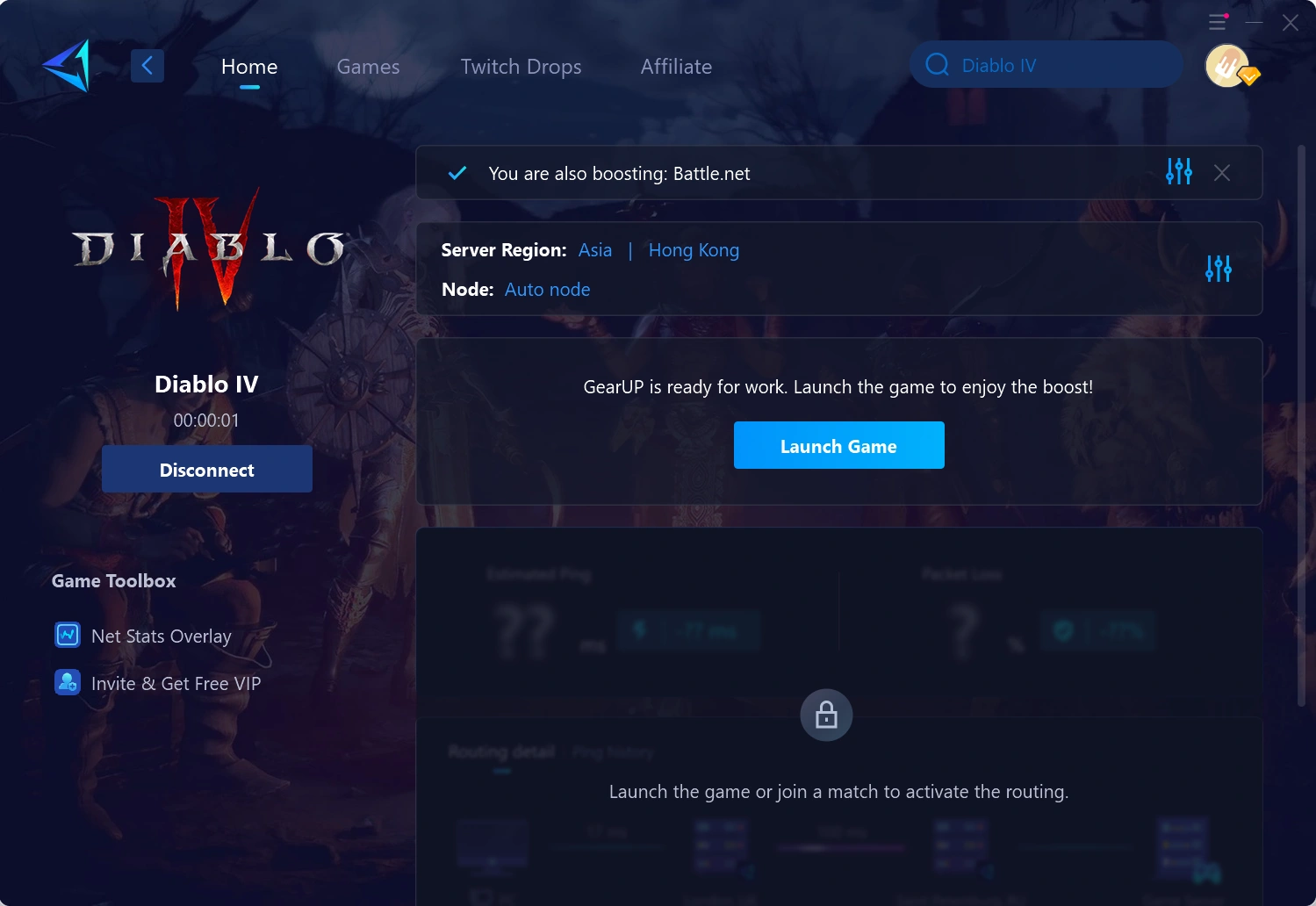Viewport: 1316px width, 906px height.
Task: Open boost settings sliders on Battle.net banner
Action: pos(1178,172)
